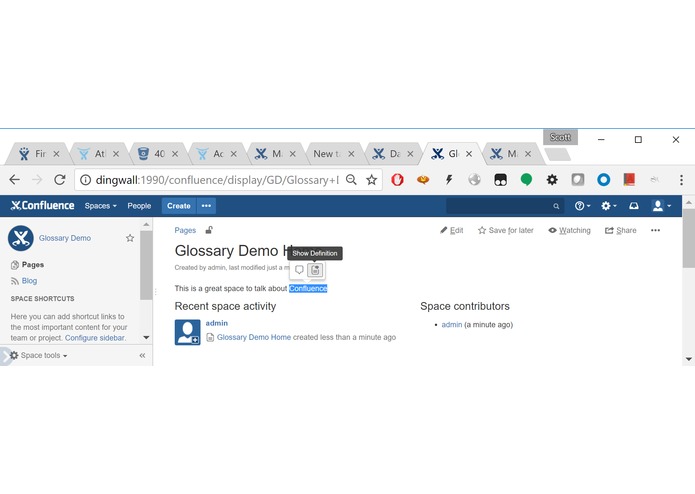Open the Chrome three-dot menu
Screen dimensions: 695x494
(x=681, y=179)
